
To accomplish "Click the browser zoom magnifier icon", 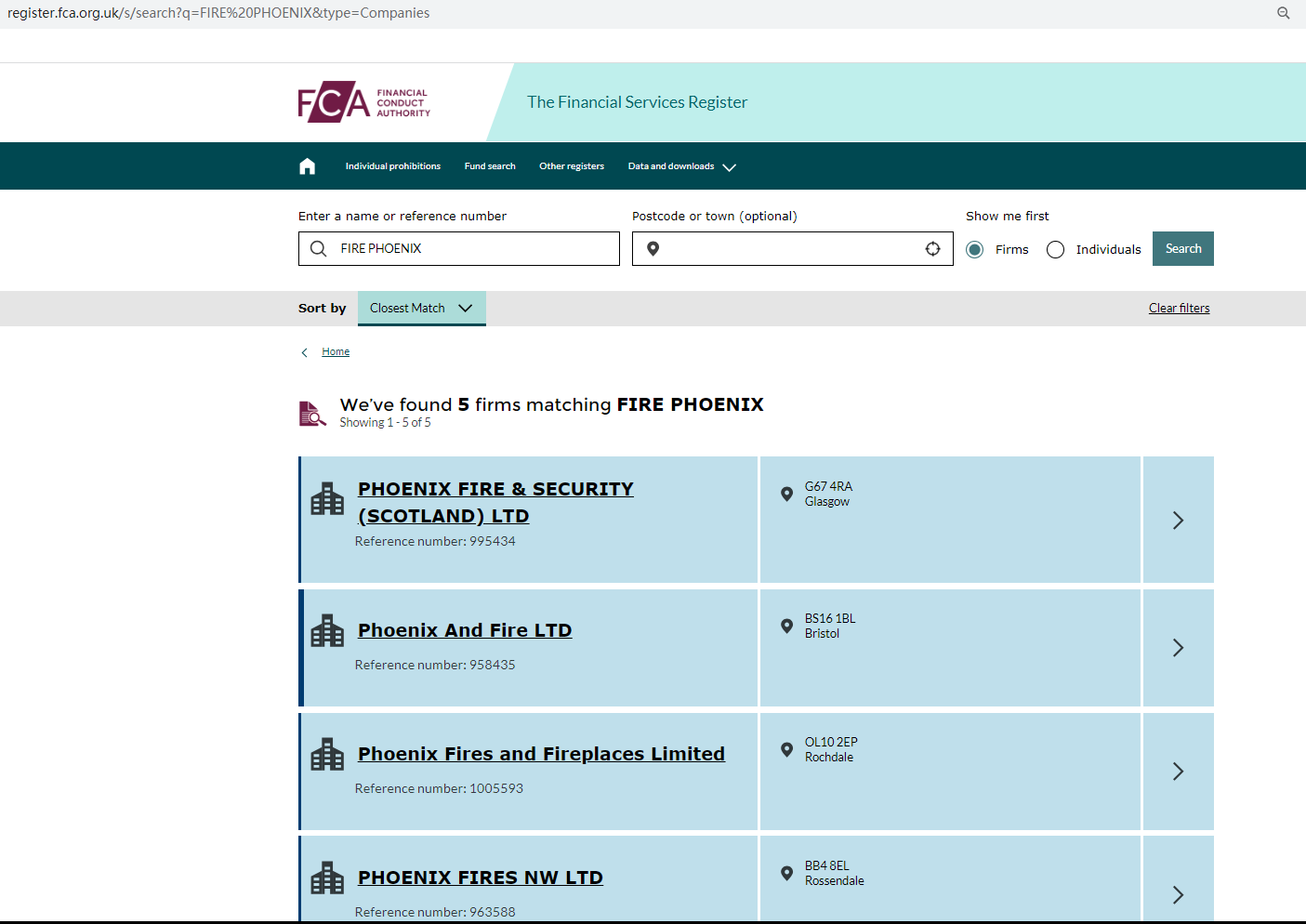I will tap(1284, 13).
